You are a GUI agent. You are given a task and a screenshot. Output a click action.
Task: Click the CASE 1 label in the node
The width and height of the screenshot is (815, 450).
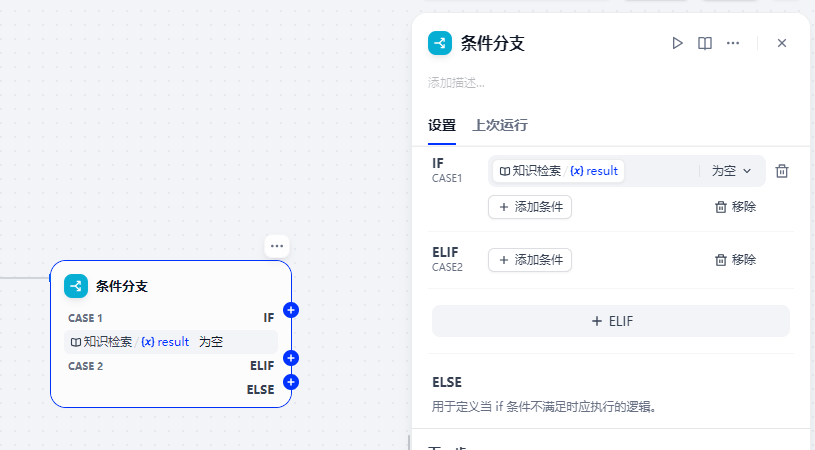click(85, 318)
